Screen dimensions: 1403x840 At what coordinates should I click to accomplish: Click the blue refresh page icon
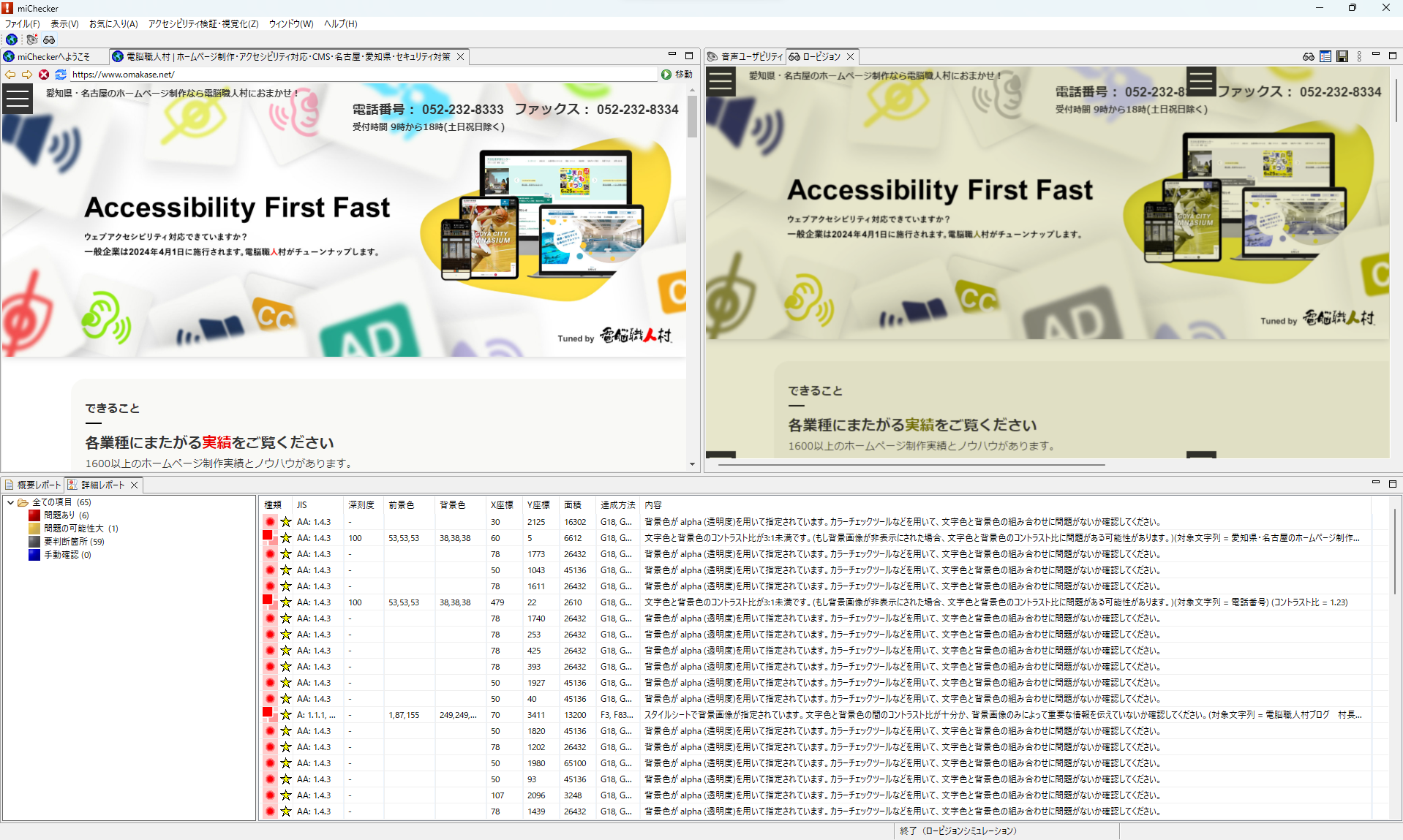coord(61,75)
